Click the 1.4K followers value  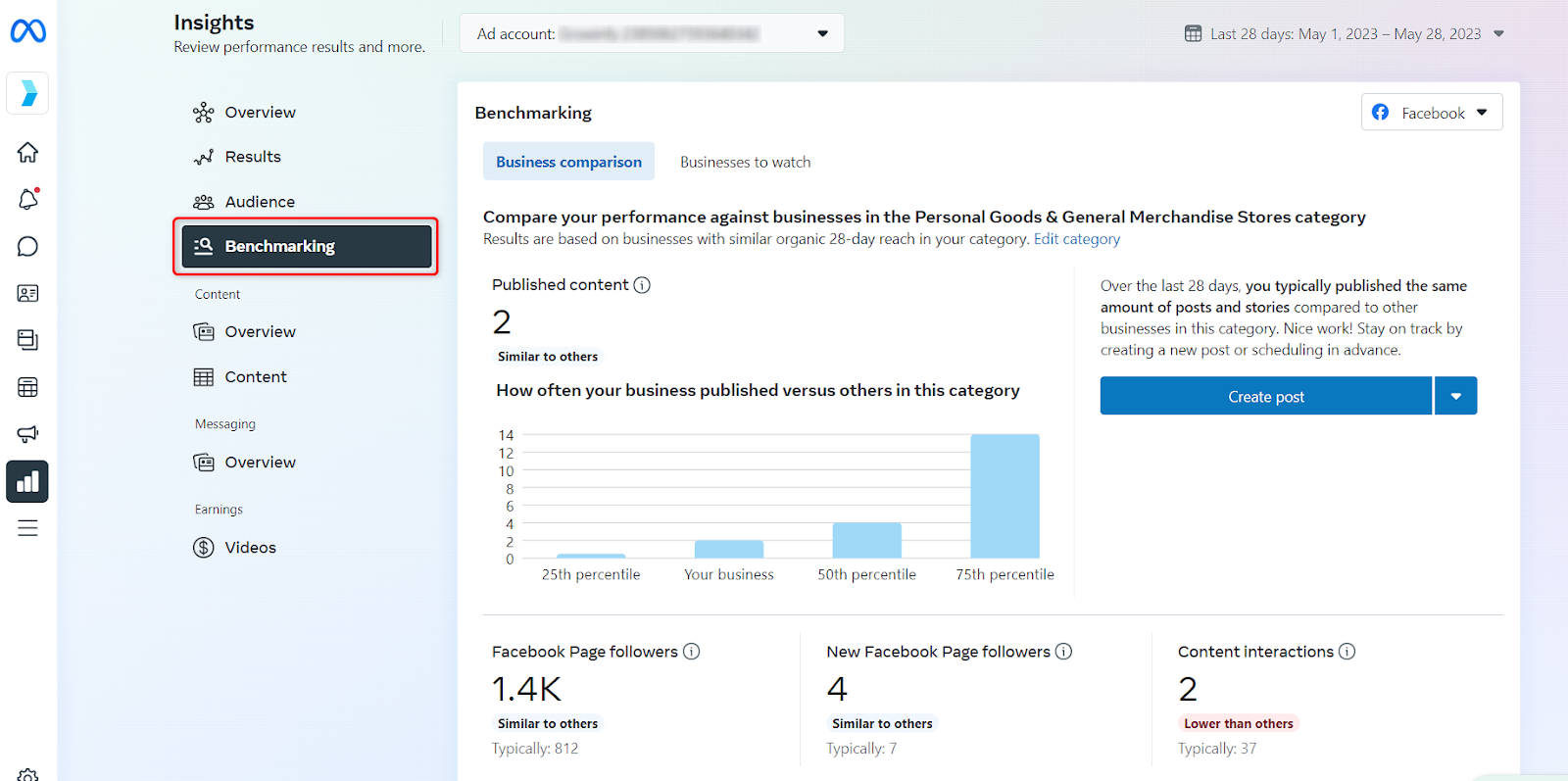[526, 689]
